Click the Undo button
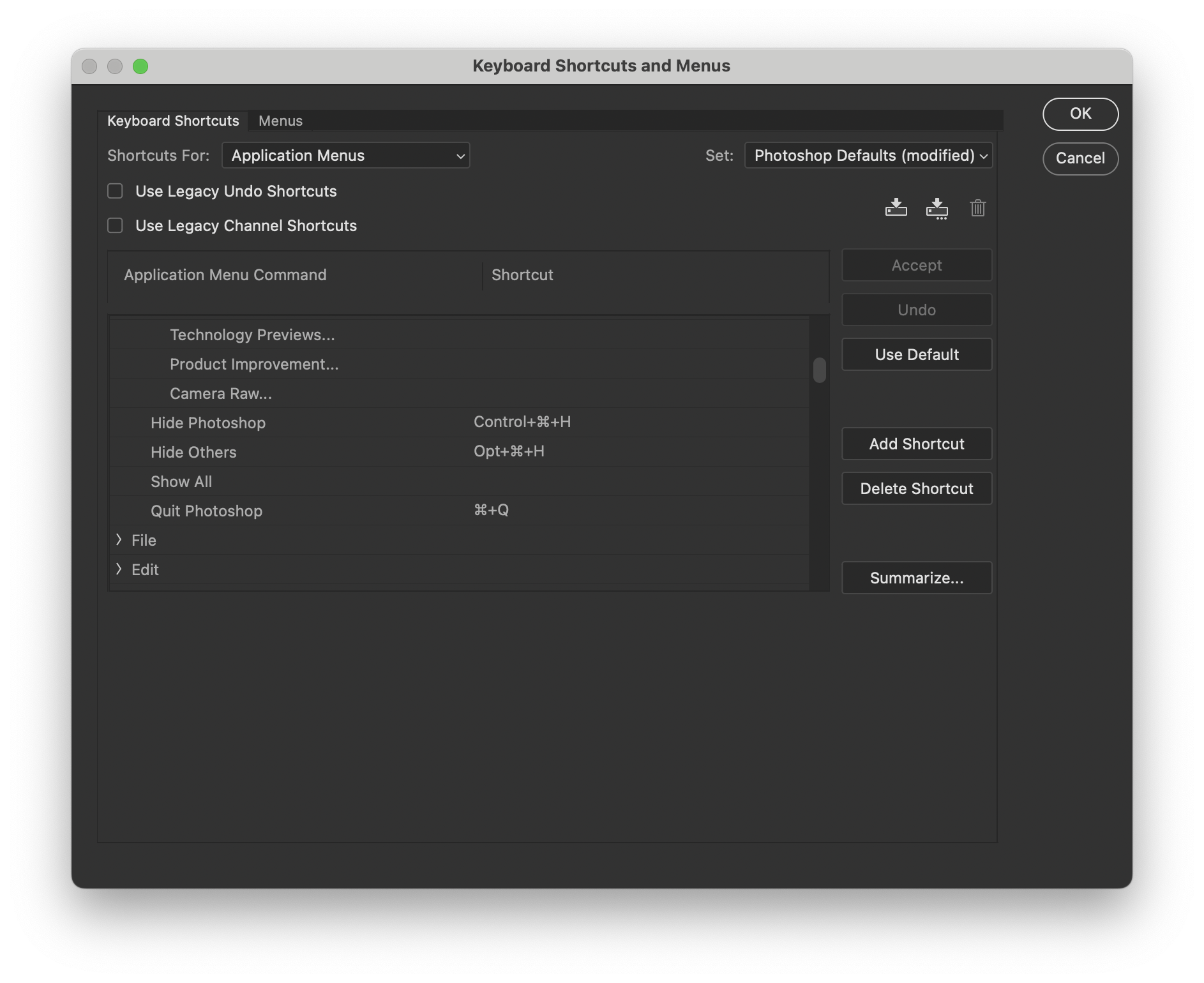1204x983 pixels. pos(917,310)
